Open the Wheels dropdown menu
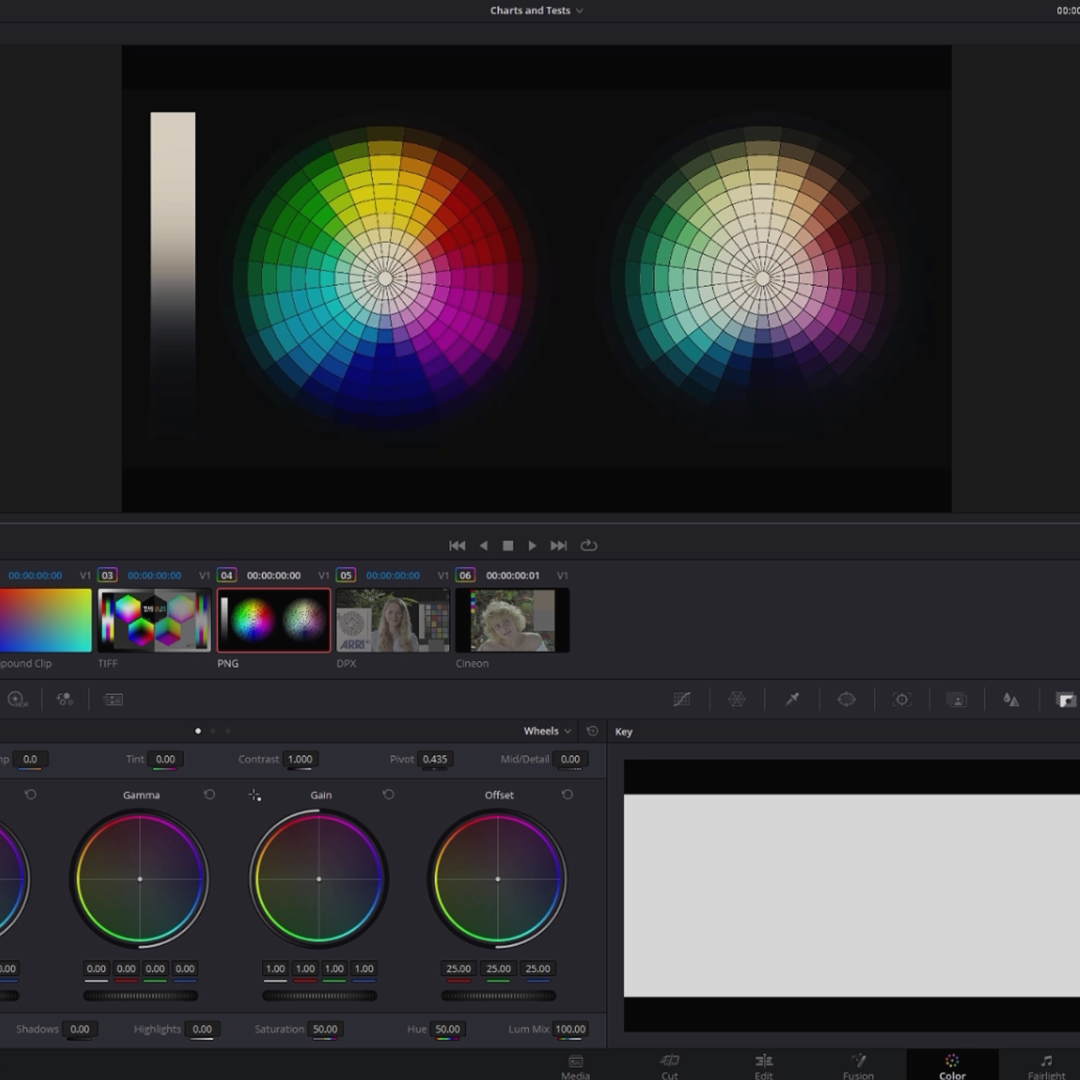This screenshot has height=1080, width=1080. (546, 731)
